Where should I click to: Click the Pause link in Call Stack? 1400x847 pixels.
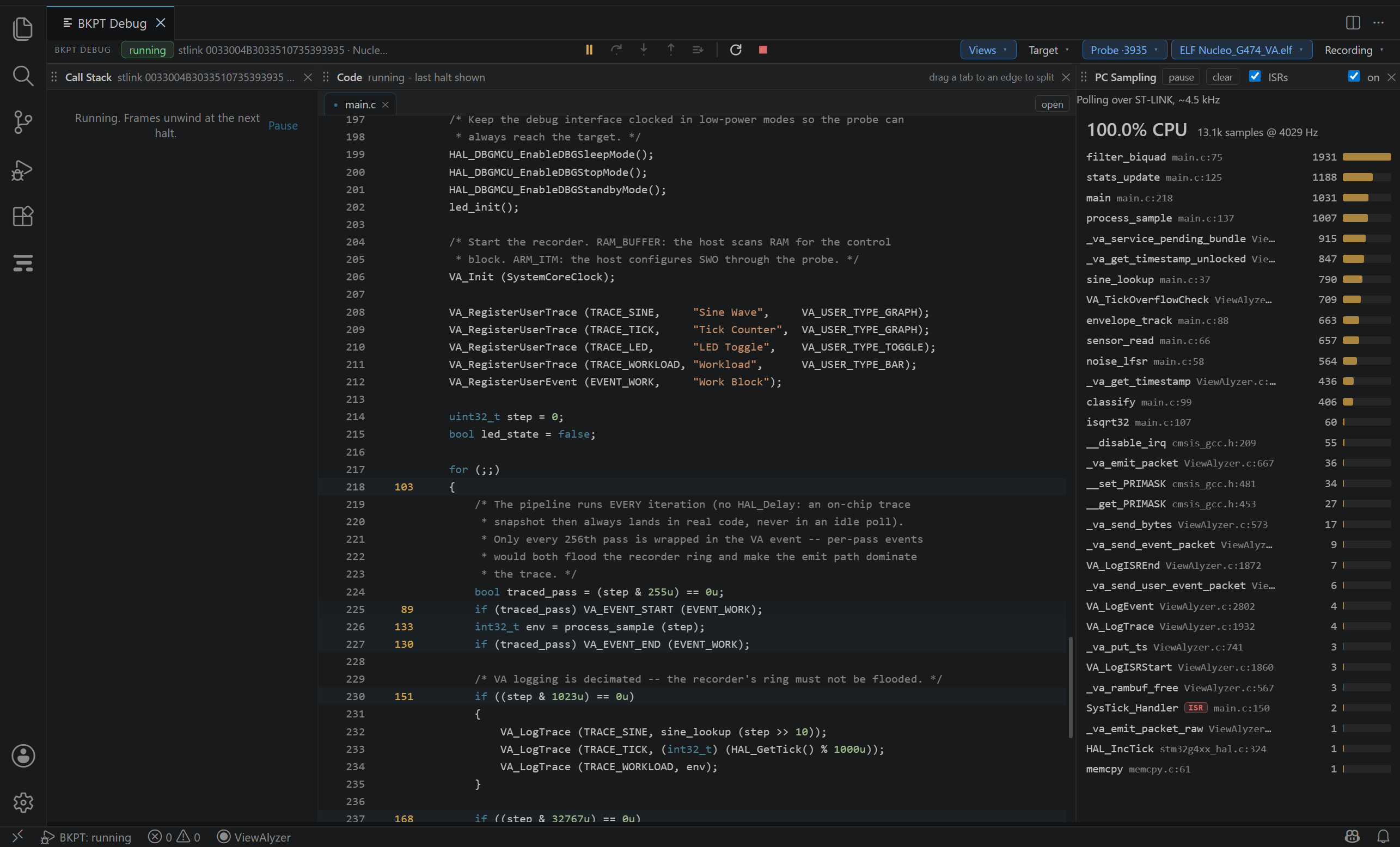(283, 126)
